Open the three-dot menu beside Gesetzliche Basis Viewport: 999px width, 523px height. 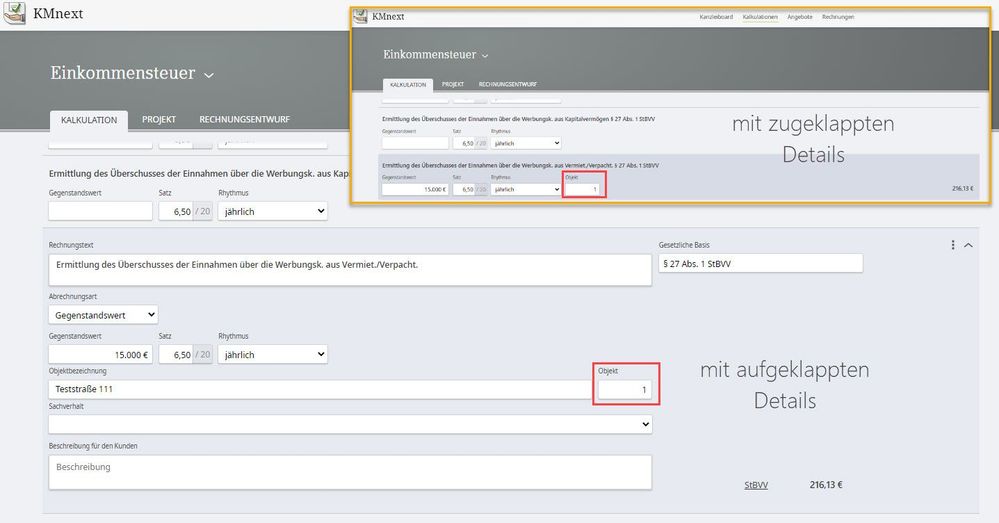(x=952, y=245)
